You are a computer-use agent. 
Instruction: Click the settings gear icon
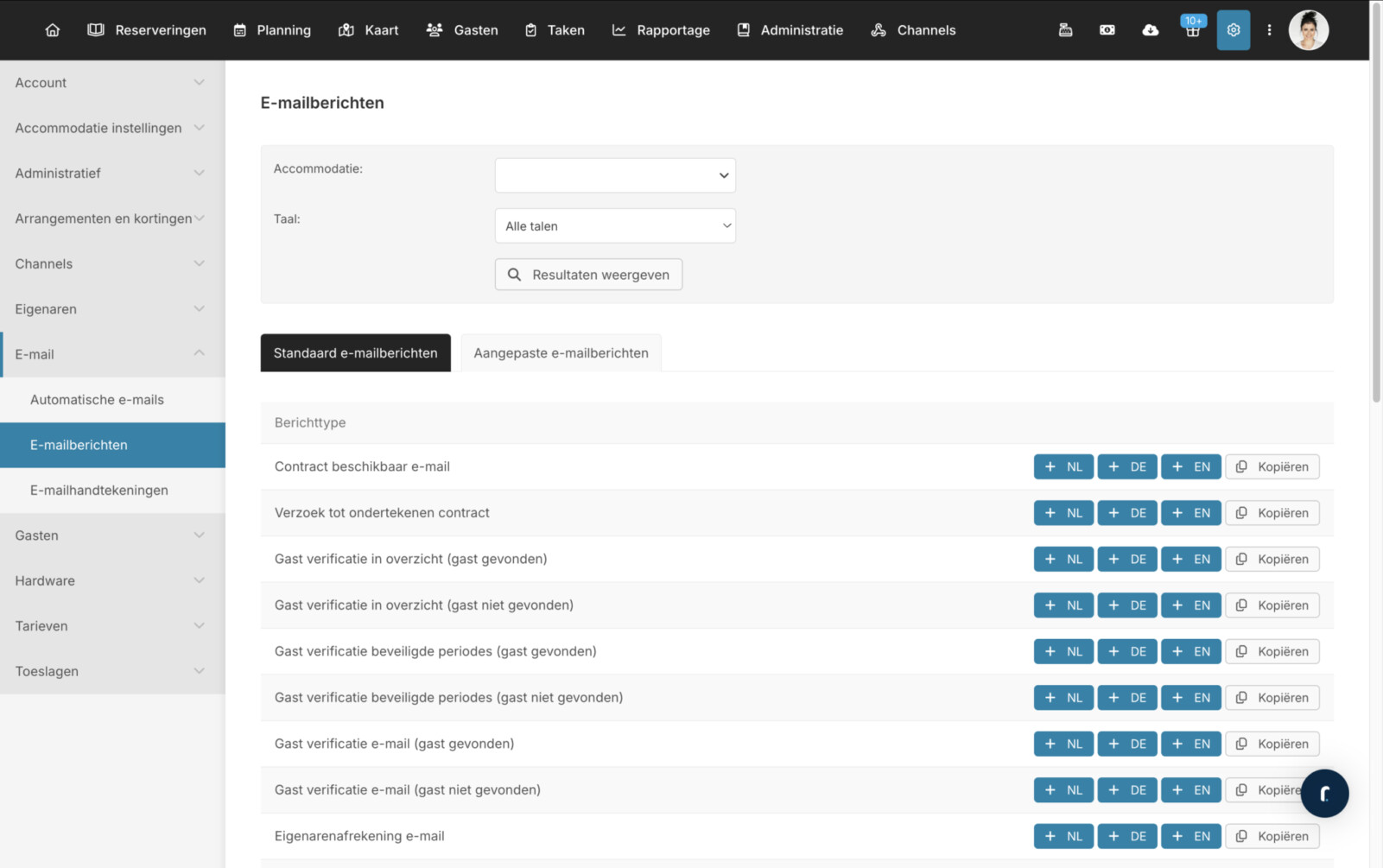[x=1233, y=30]
